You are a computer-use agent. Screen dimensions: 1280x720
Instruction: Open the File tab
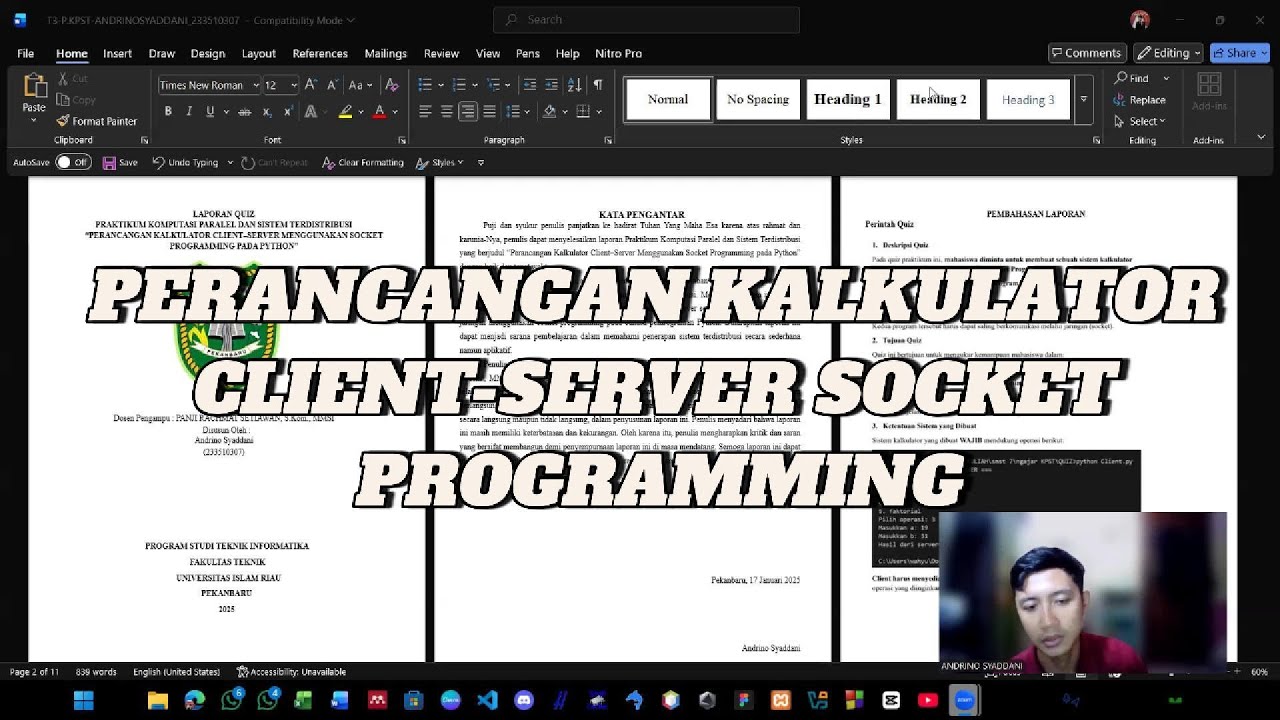tap(25, 53)
